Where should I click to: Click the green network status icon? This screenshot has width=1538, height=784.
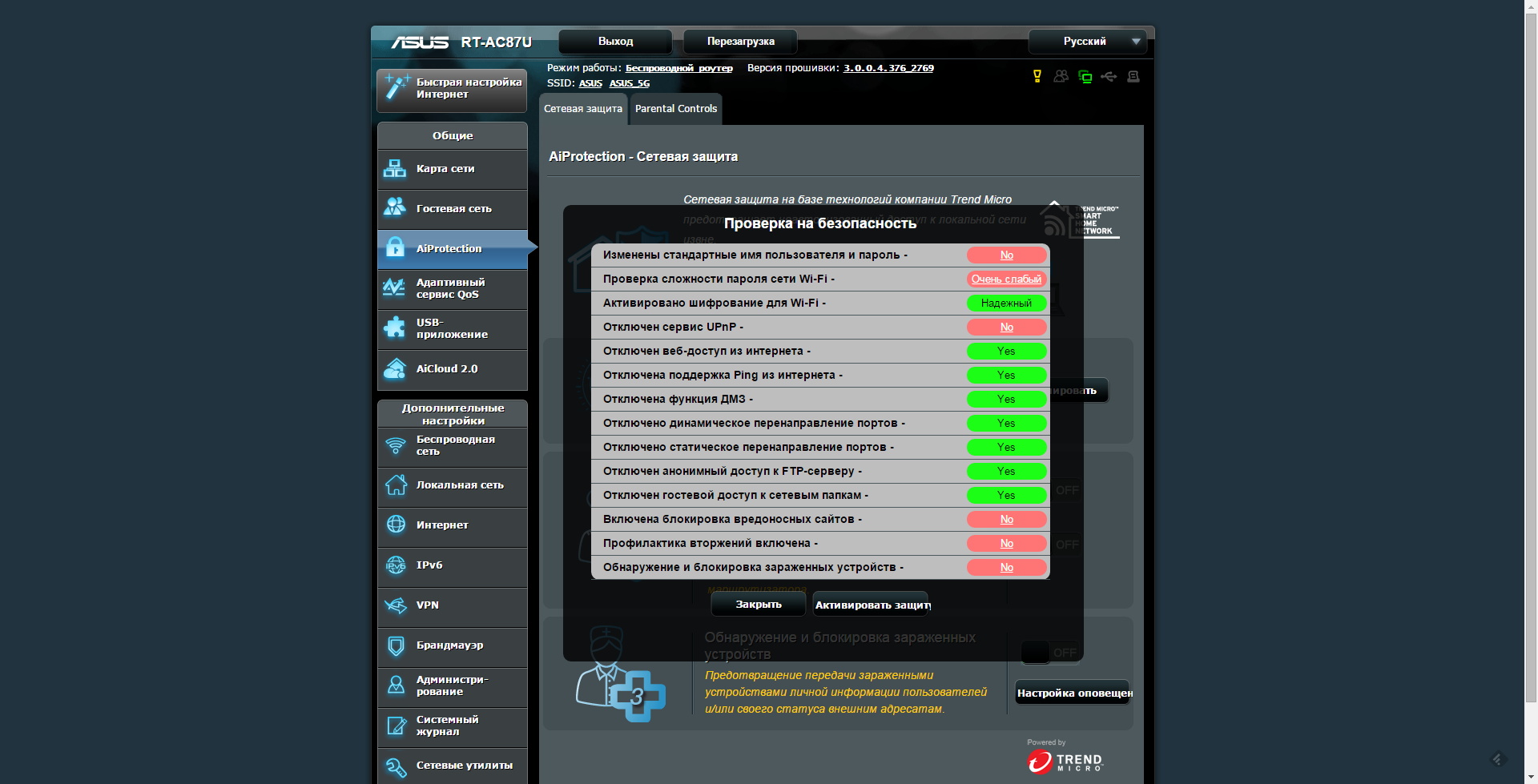[x=1085, y=77]
